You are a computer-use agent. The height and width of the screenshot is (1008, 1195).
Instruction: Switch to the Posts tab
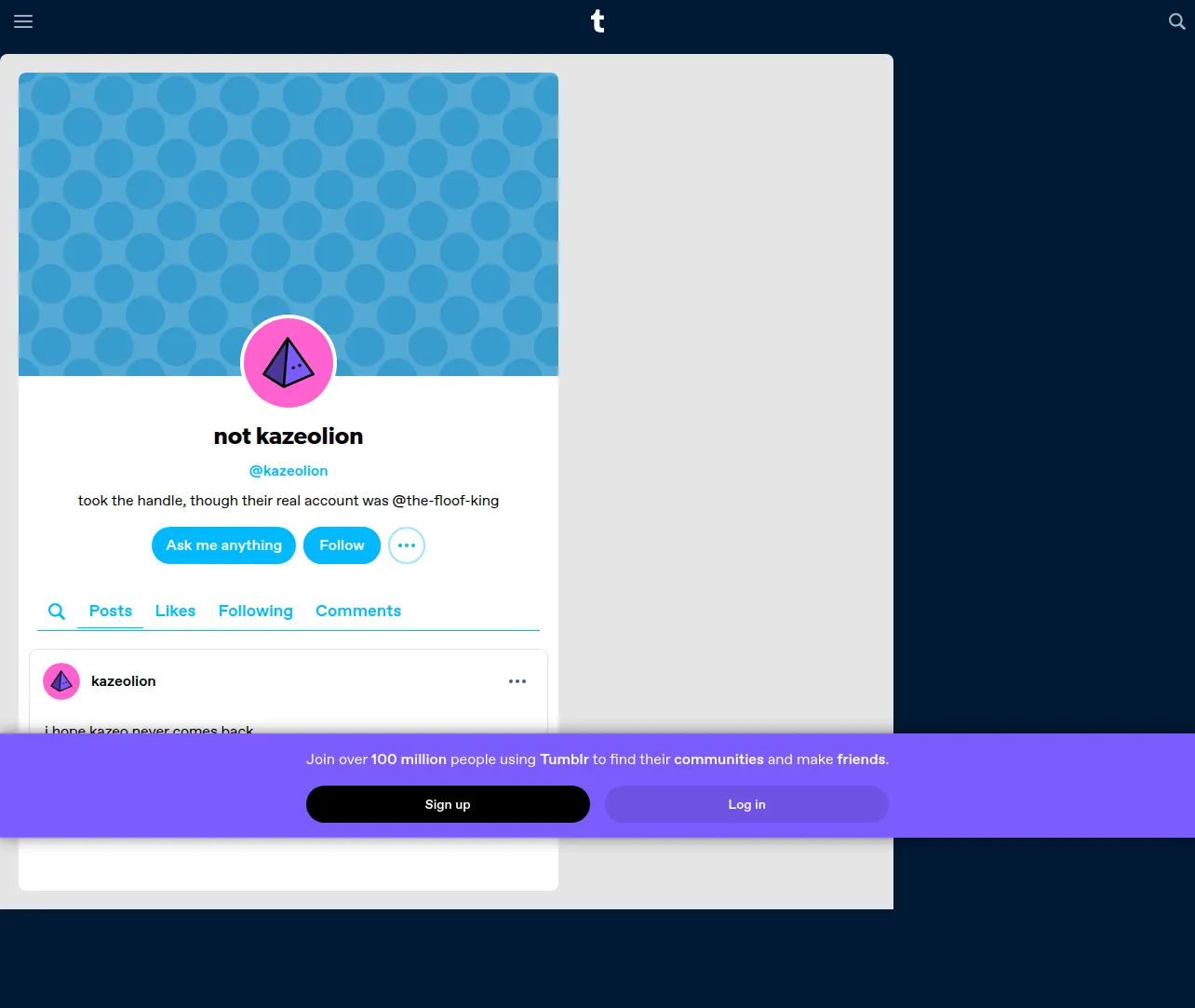coord(111,612)
